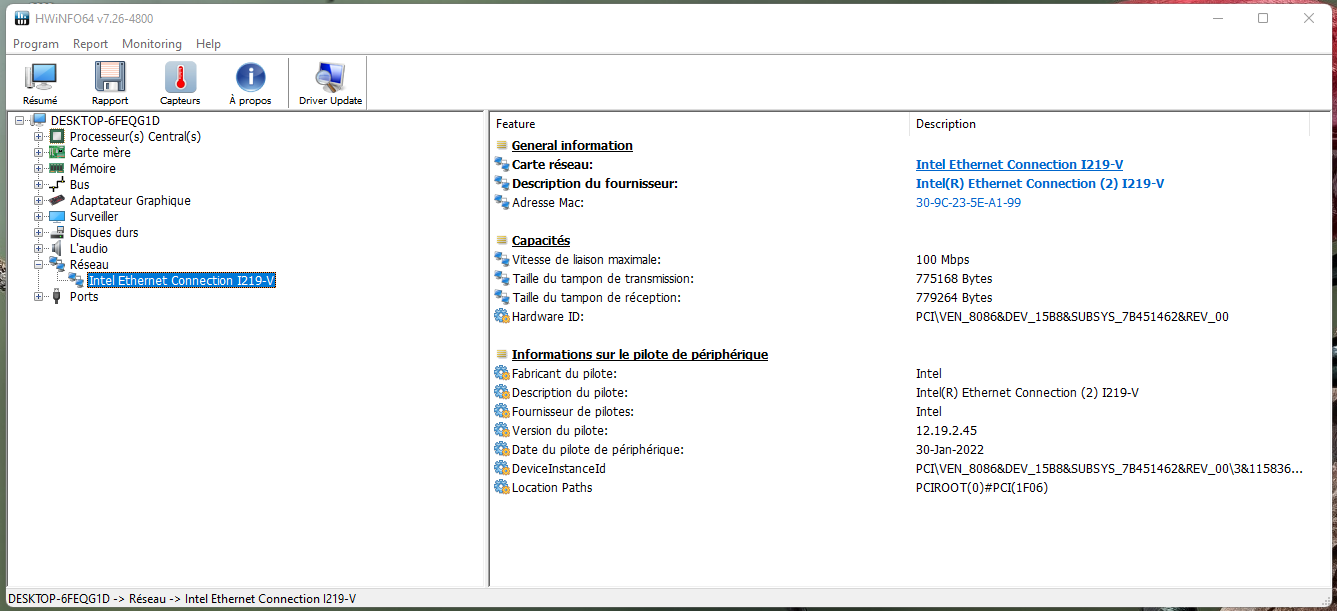Select the 100 Mbps value
Viewport: 1337px width, 611px height.
pos(942,259)
